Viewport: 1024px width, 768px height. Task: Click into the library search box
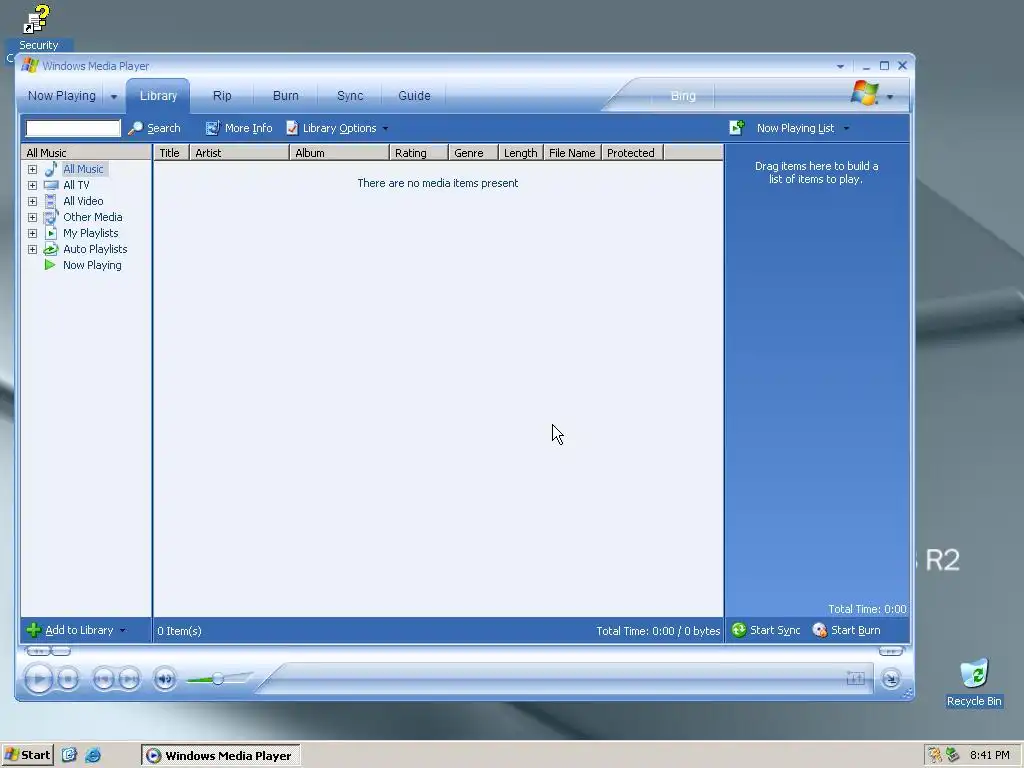click(x=73, y=128)
